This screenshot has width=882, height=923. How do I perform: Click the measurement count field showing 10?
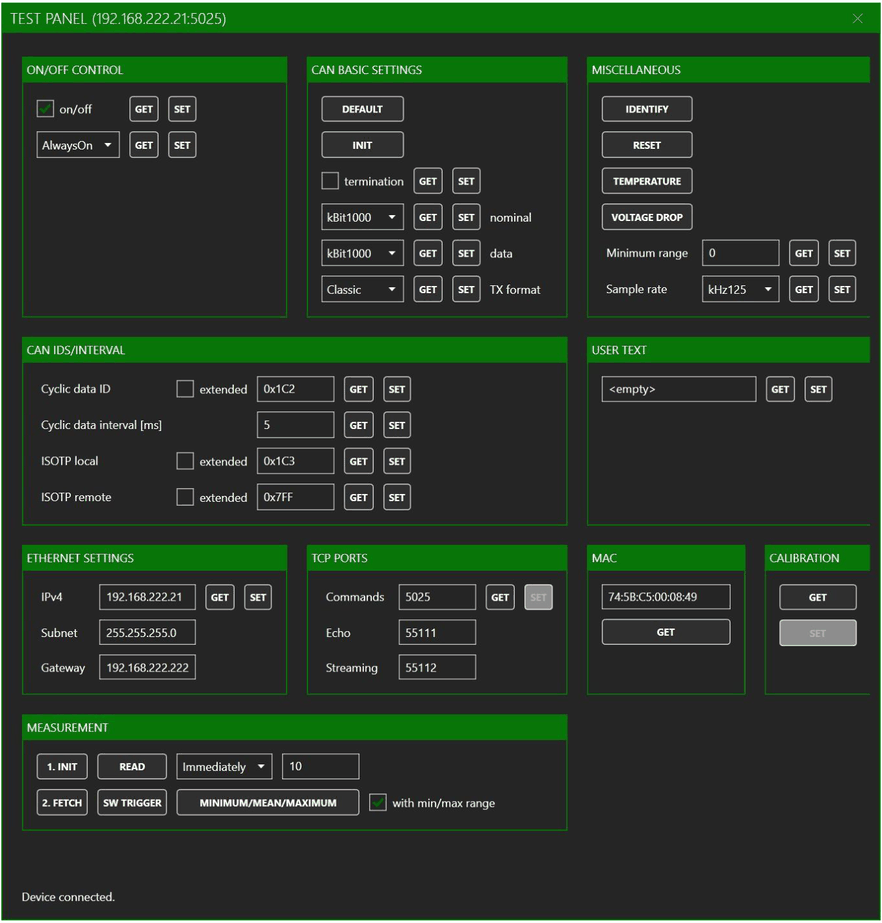(x=320, y=766)
